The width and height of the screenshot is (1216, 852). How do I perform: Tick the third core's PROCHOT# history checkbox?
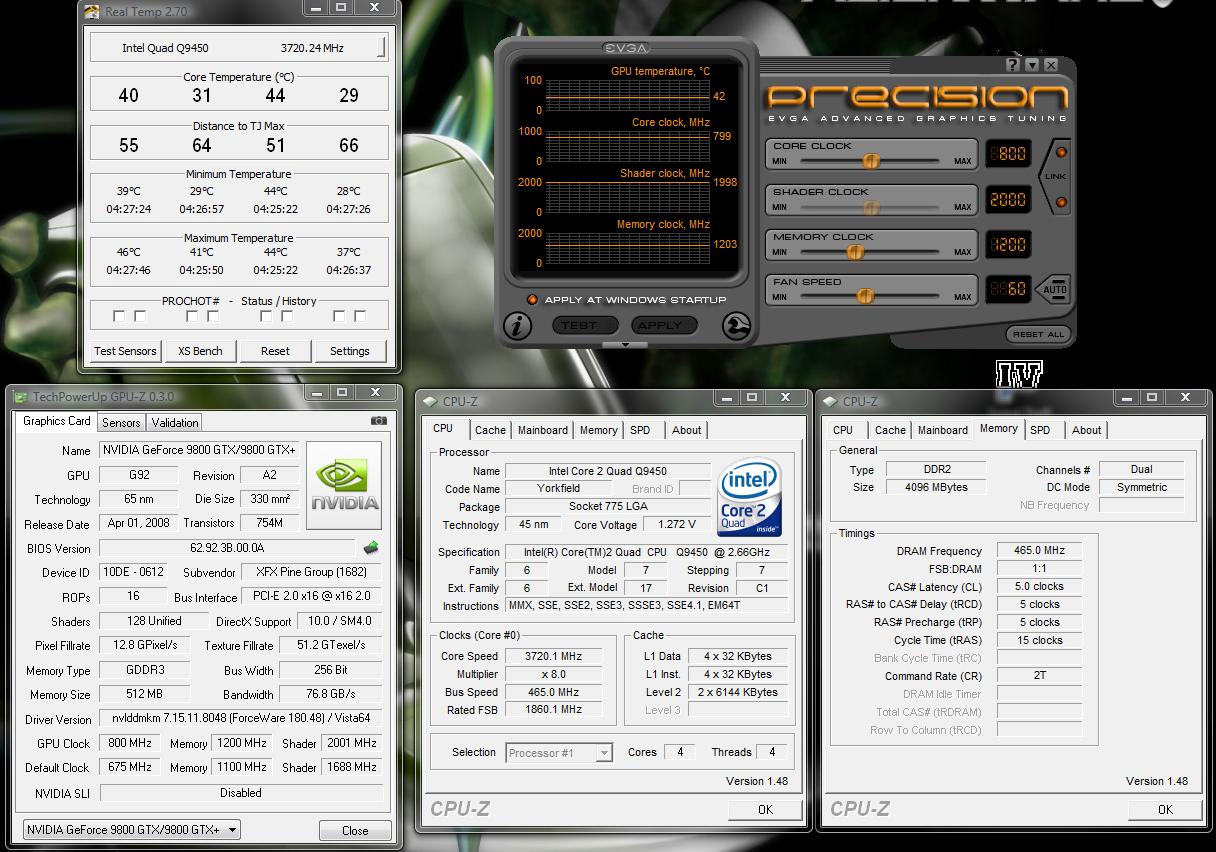coord(287,316)
